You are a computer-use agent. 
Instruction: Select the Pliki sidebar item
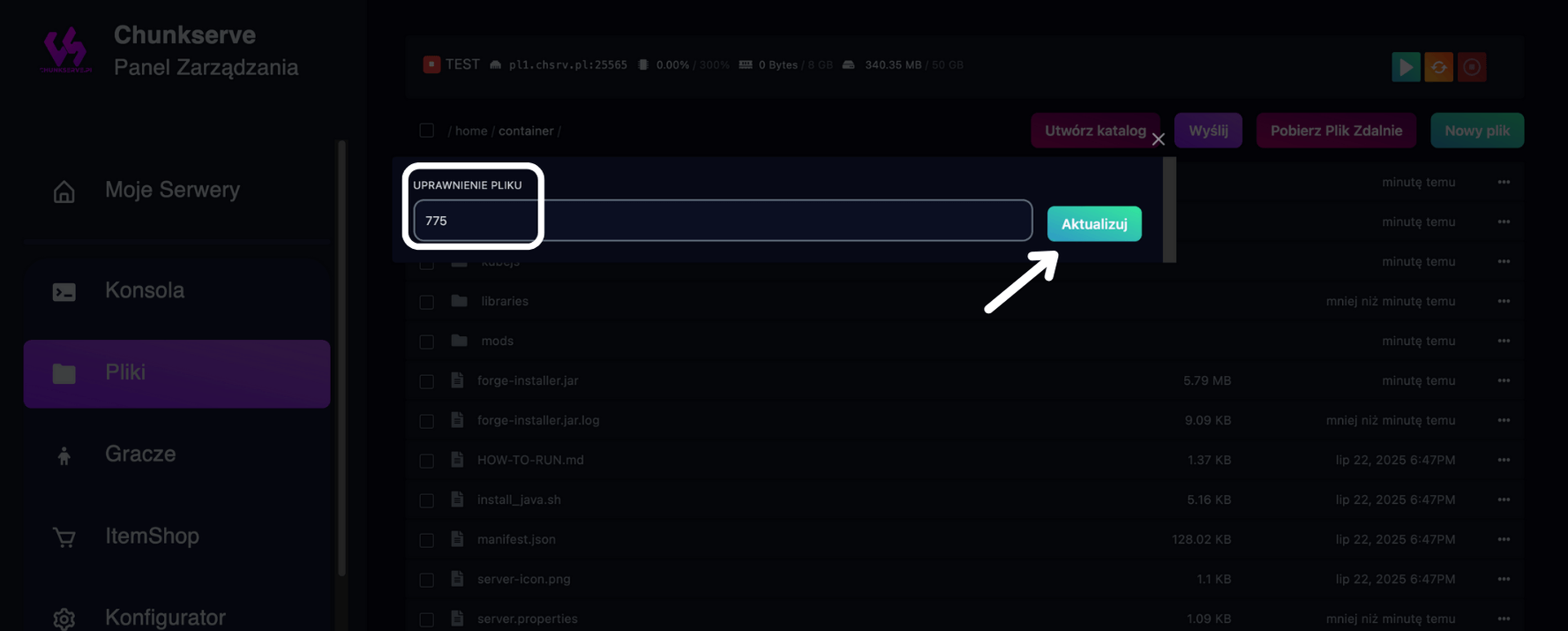point(176,373)
